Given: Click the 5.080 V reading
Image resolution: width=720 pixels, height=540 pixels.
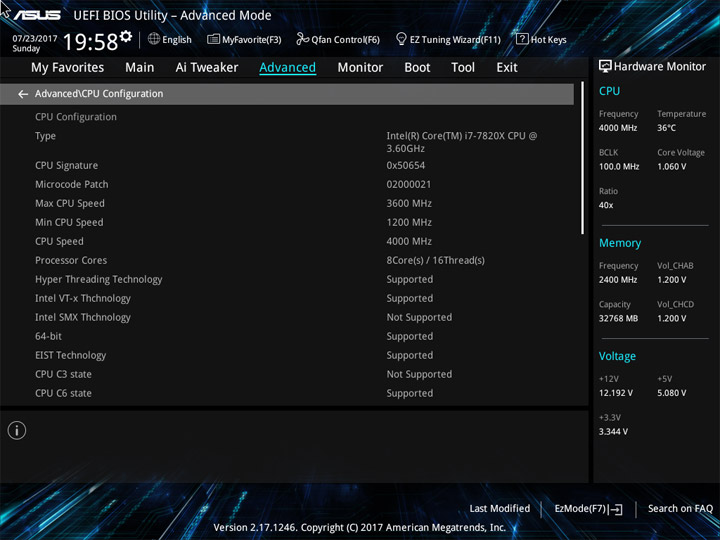Looking at the screenshot, I should click(671, 393).
